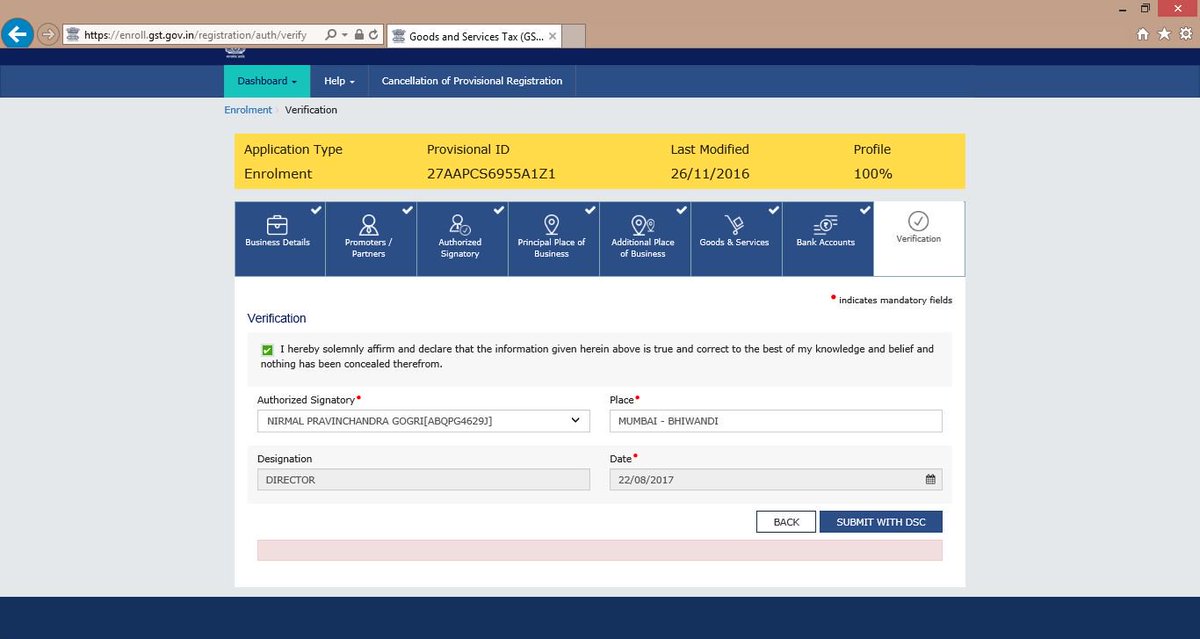This screenshot has height=639, width=1200.
Task: Expand the Dashboard dropdown menu
Action: pyautogui.click(x=267, y=81)
